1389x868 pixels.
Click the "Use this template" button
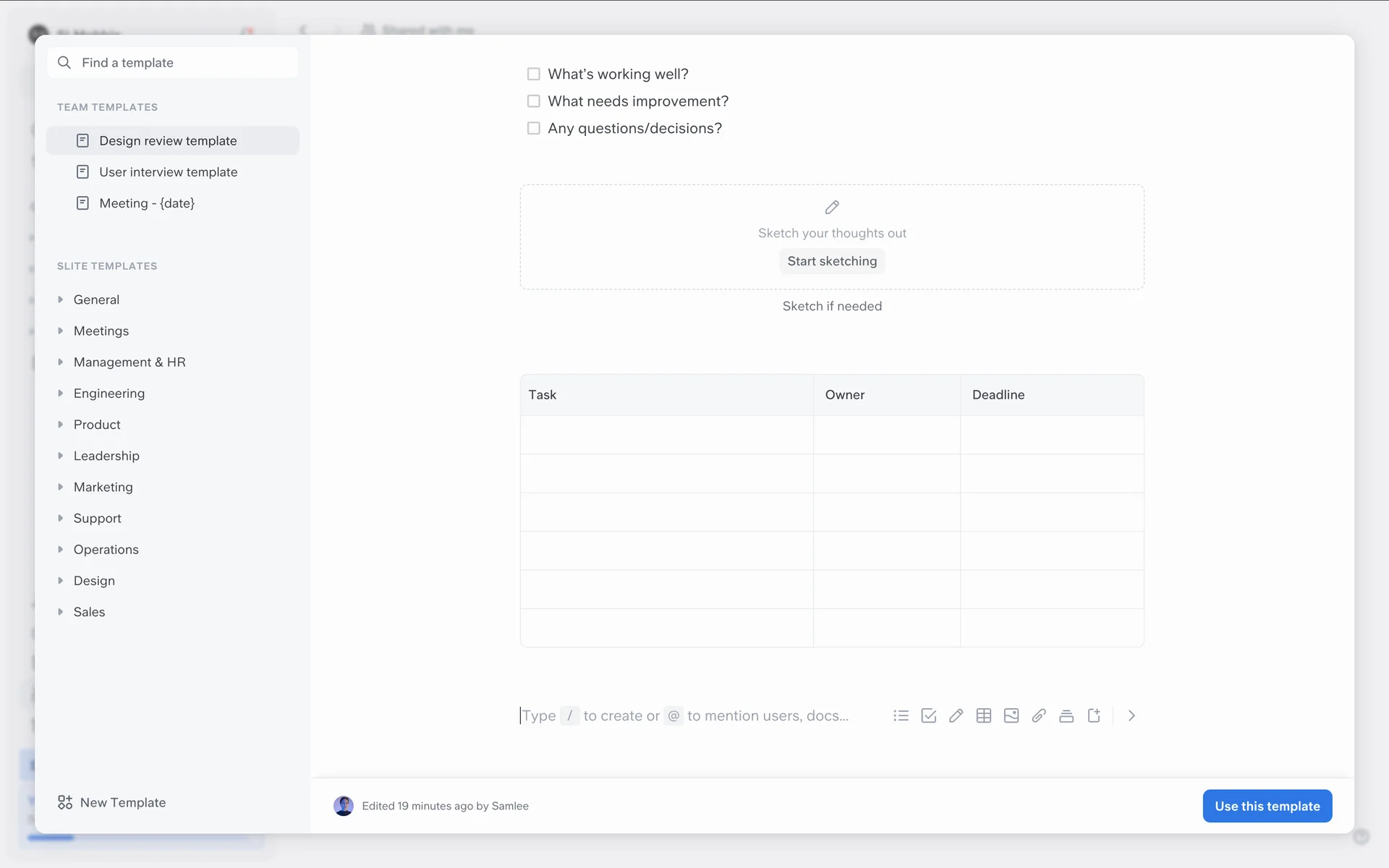pyautogui.click(x=1267, y=806)
